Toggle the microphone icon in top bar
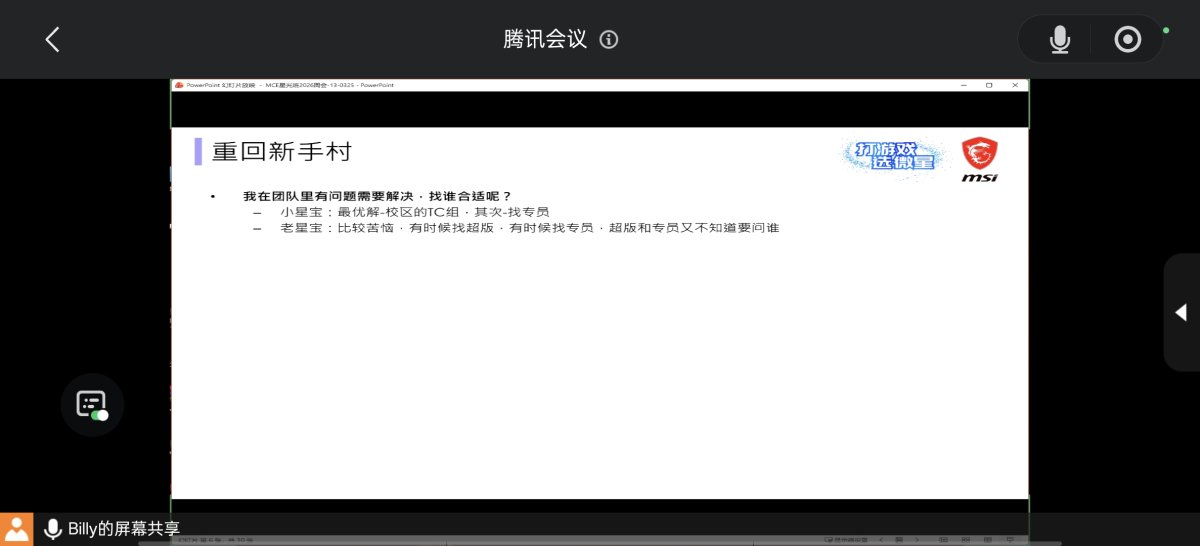 pos(1060,40)
